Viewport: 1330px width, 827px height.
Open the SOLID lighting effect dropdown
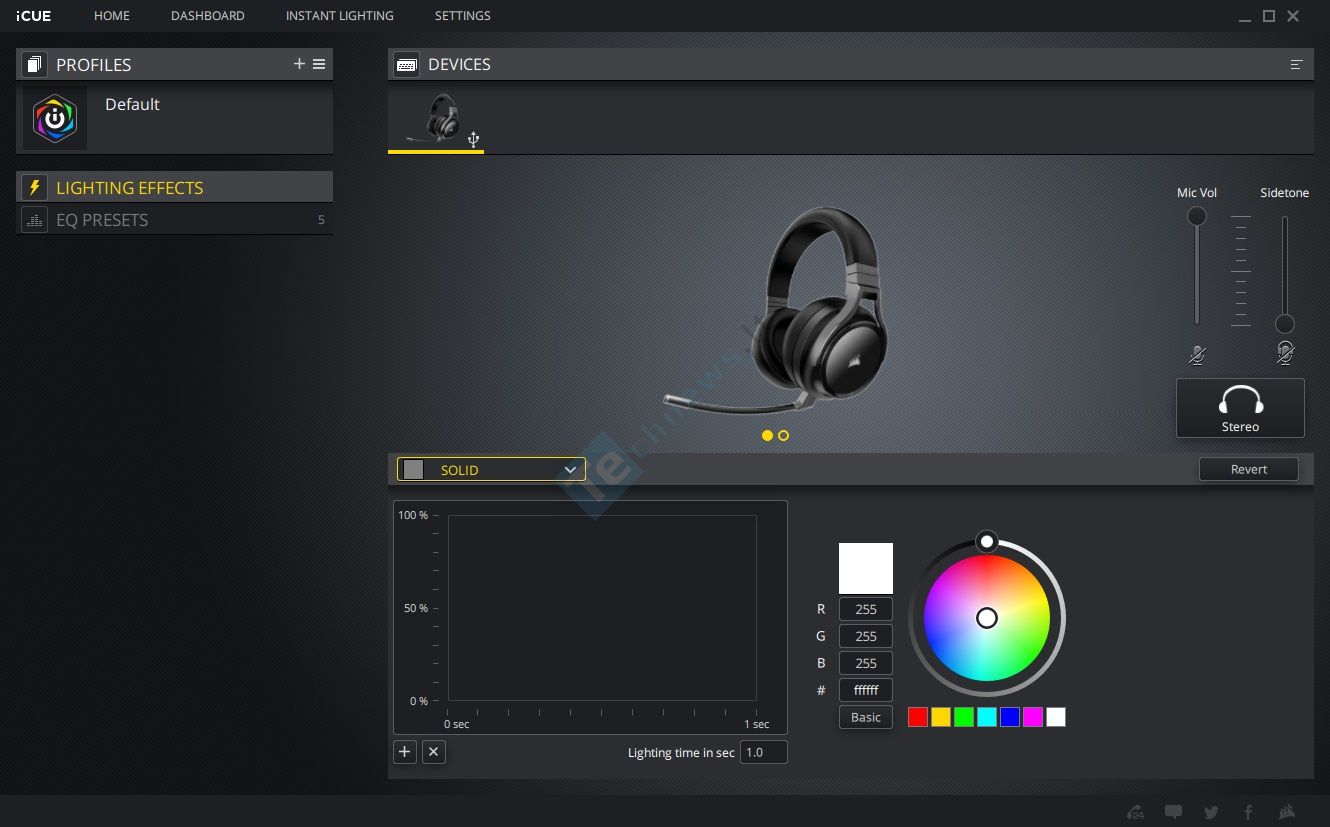[x=491, y=469]
